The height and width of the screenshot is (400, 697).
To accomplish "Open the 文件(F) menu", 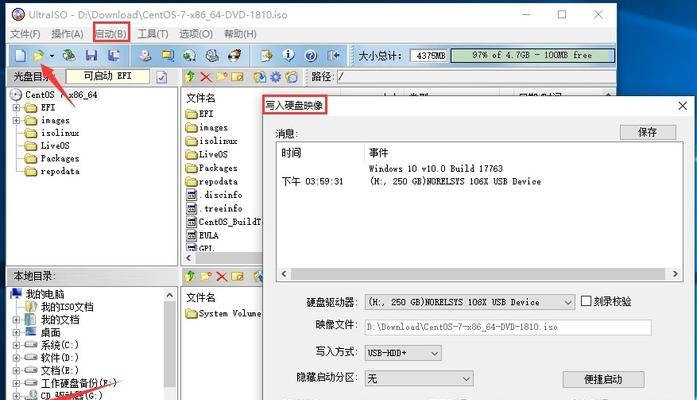I will tap(25, 34).
